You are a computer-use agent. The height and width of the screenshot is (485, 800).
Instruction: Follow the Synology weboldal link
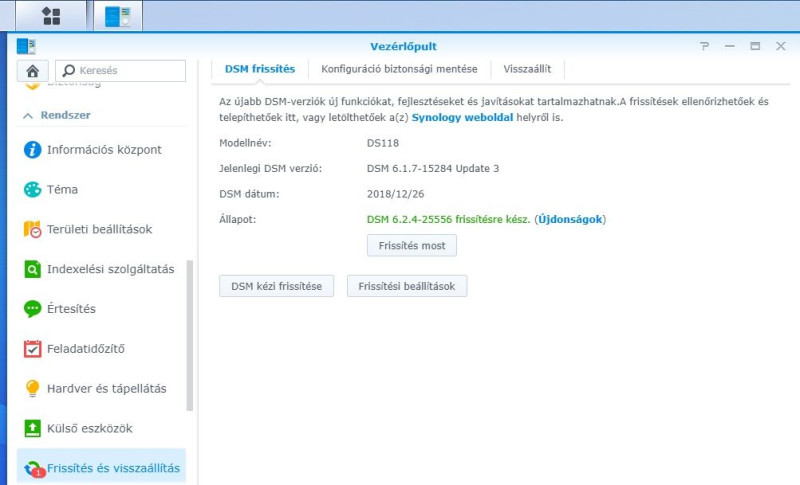(x=462, y=117)
